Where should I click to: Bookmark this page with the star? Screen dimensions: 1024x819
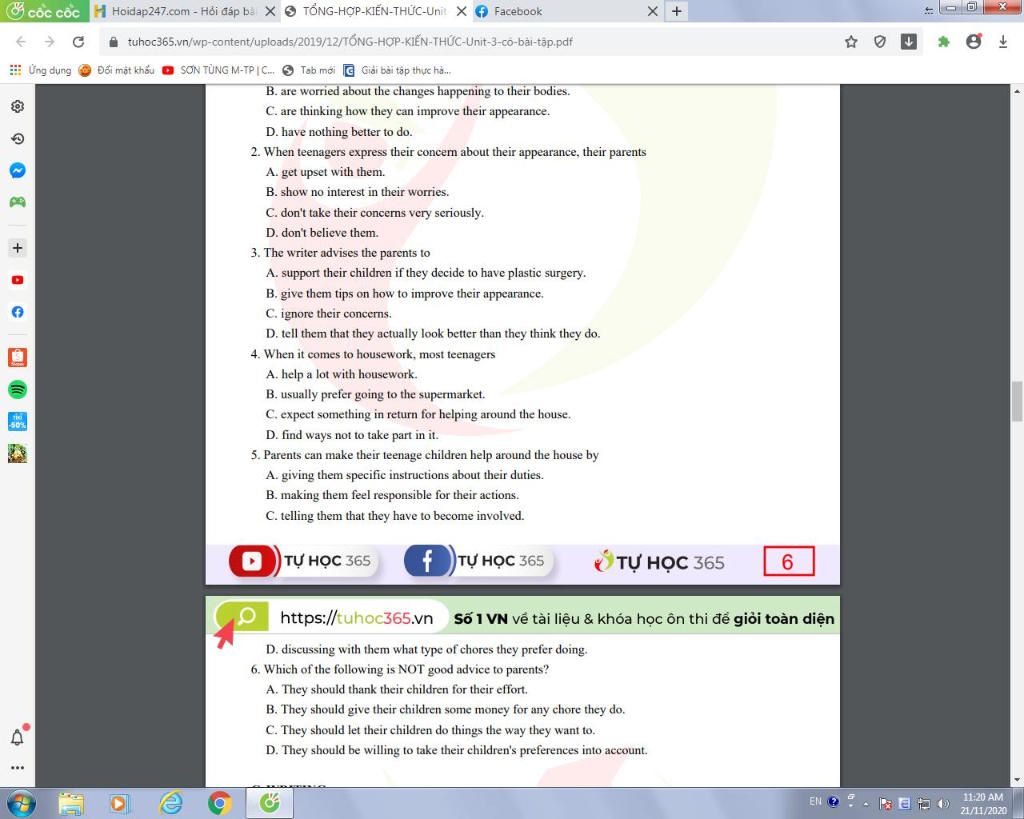(851, 42)
